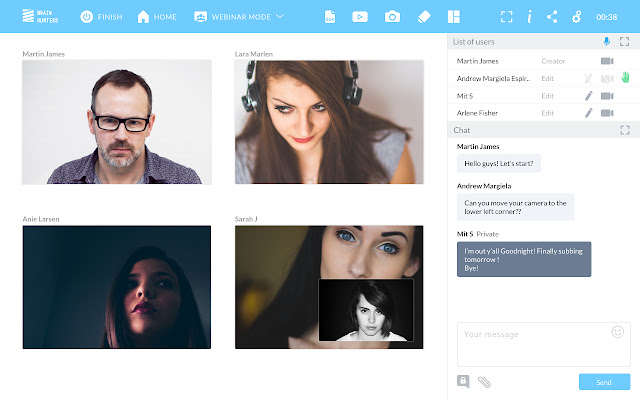Expand the Chat panel to fullscreen

pyautogui.click(x=625, y=130)
